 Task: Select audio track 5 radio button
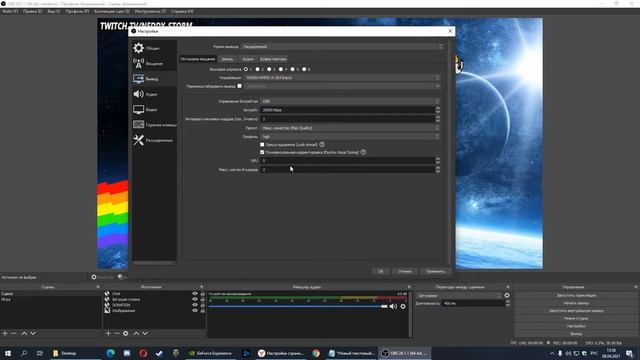point(292,69)
